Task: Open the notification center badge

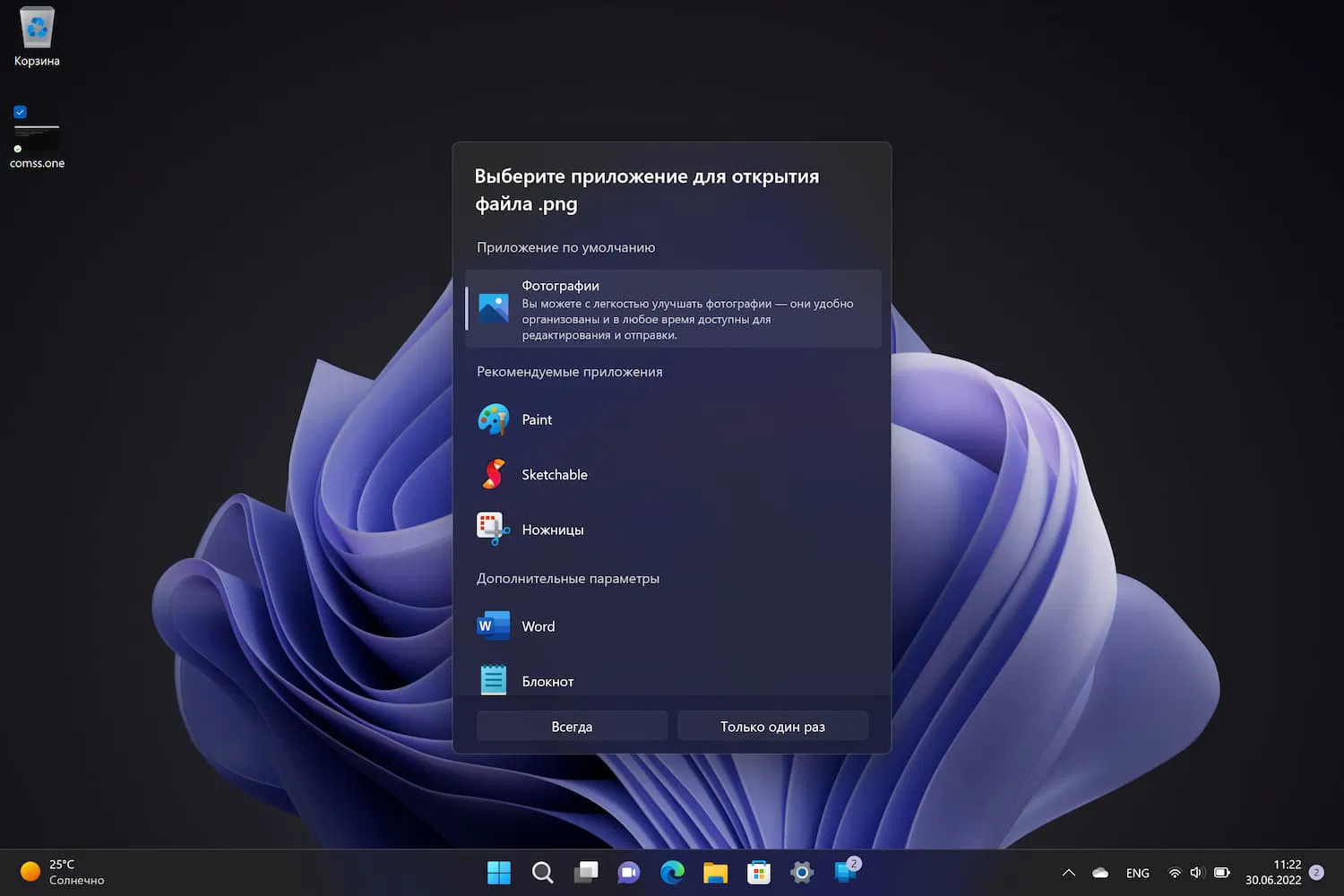Action: [x=1316, y=872]
